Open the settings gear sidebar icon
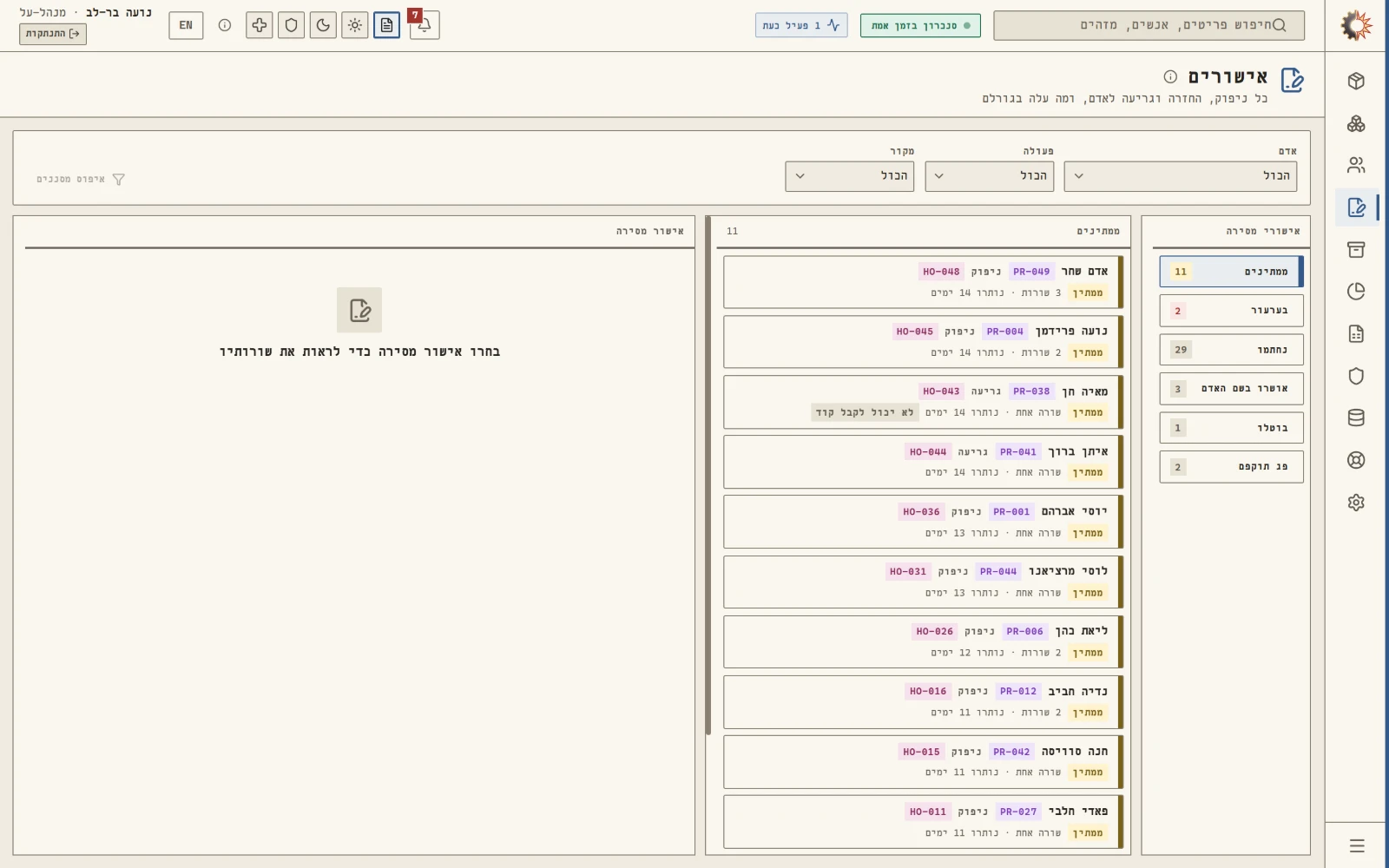The height and width of the screenshot is (868, 1389). point(1356,502)
